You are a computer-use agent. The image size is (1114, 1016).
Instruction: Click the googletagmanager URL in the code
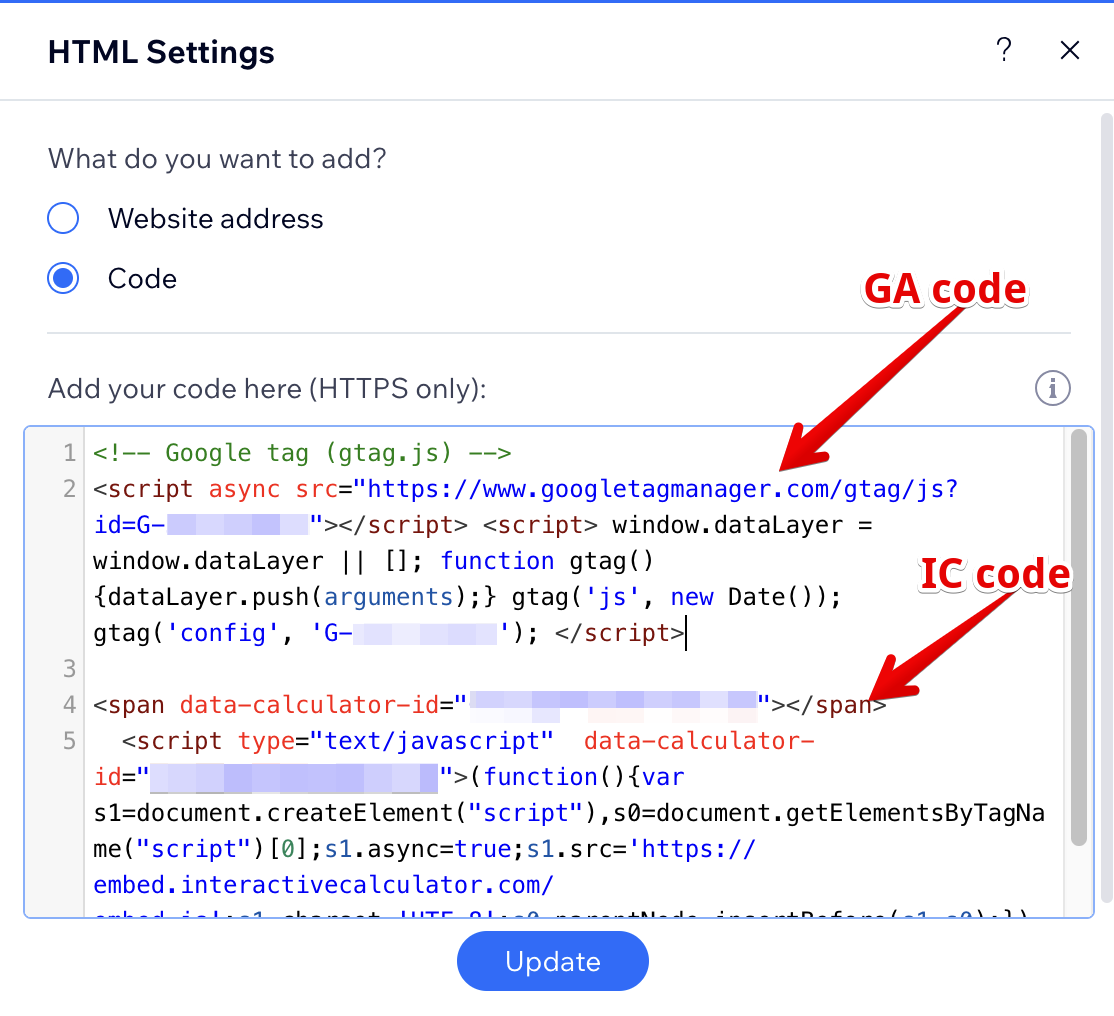[x=660, y=489]
